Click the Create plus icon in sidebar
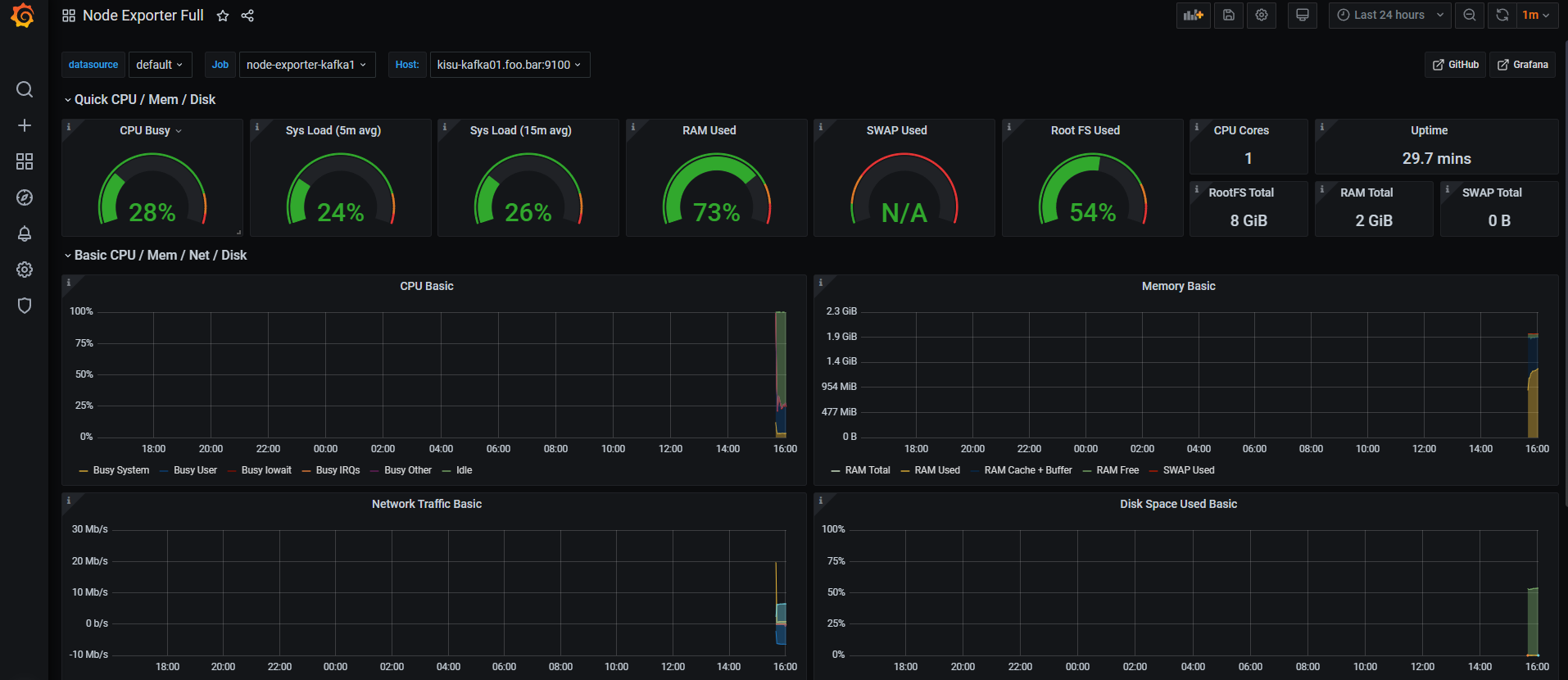This screenshot has width=1568, height=680. click(25, 125)
